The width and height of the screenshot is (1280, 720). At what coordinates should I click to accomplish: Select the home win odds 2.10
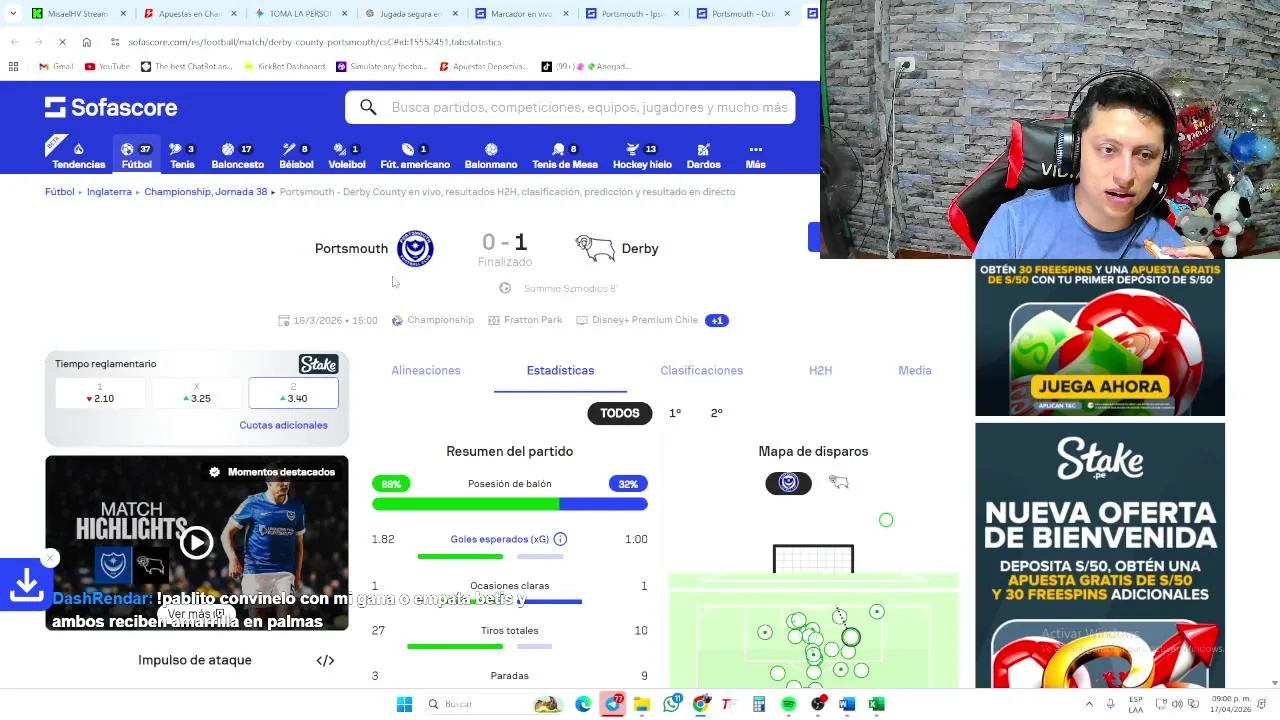tap(99, 393)
